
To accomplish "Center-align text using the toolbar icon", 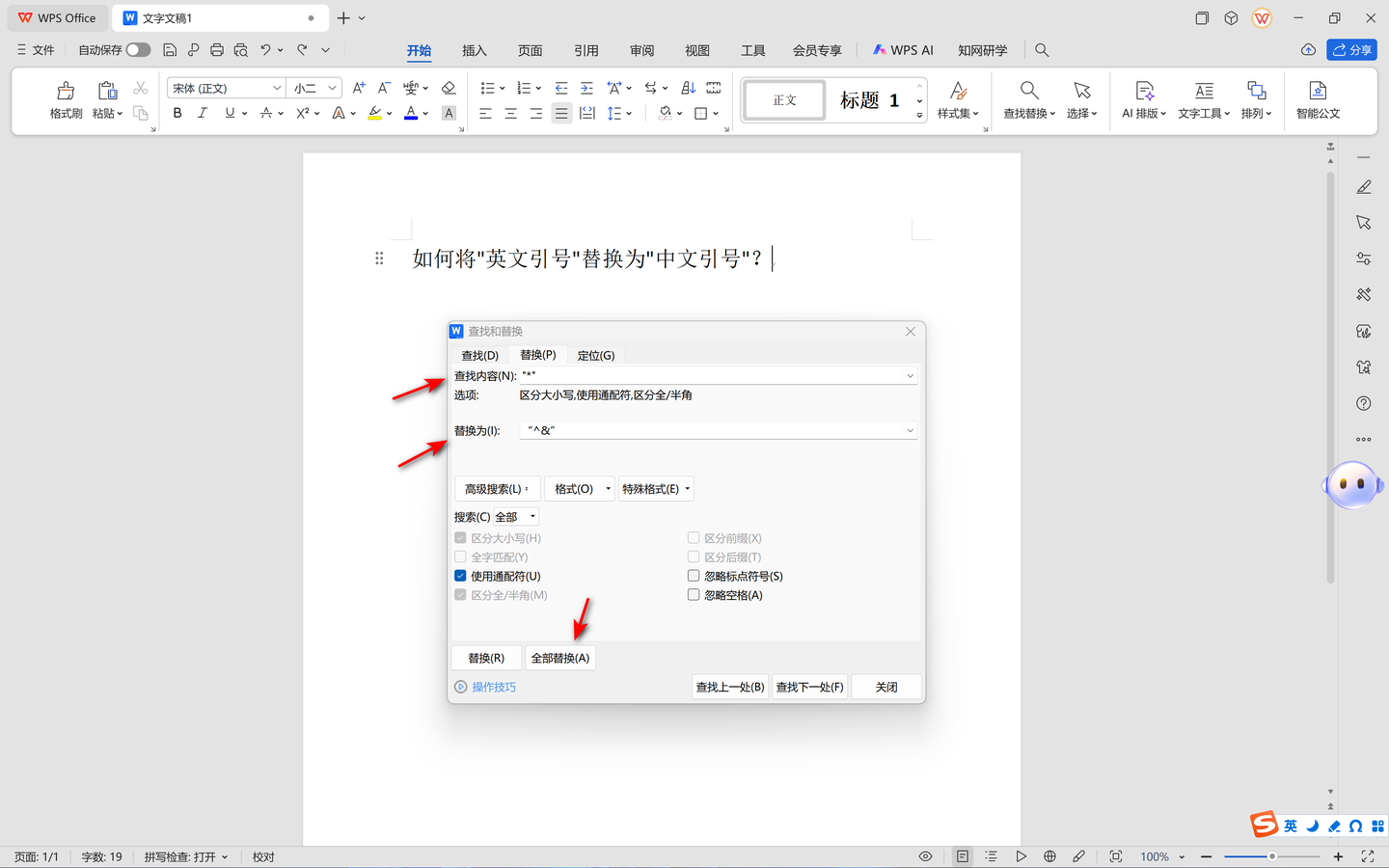I will click(x=511, y=113).
